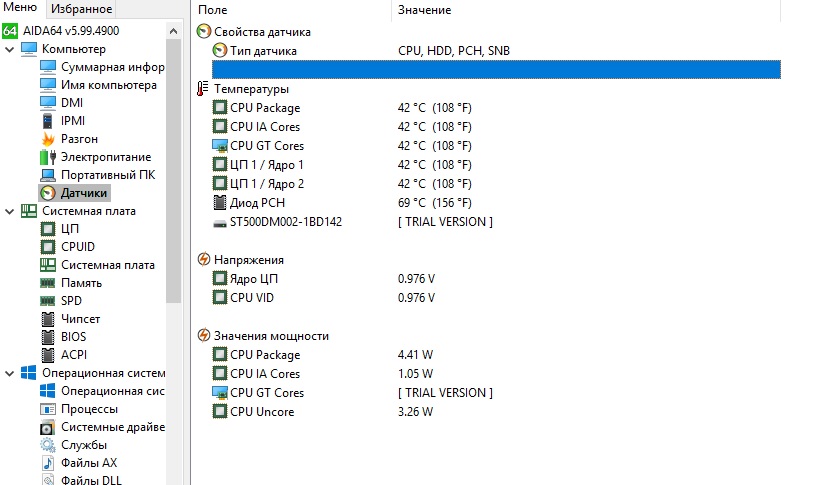
Task: Open the BIOS tree item
Action: point(73,337)
